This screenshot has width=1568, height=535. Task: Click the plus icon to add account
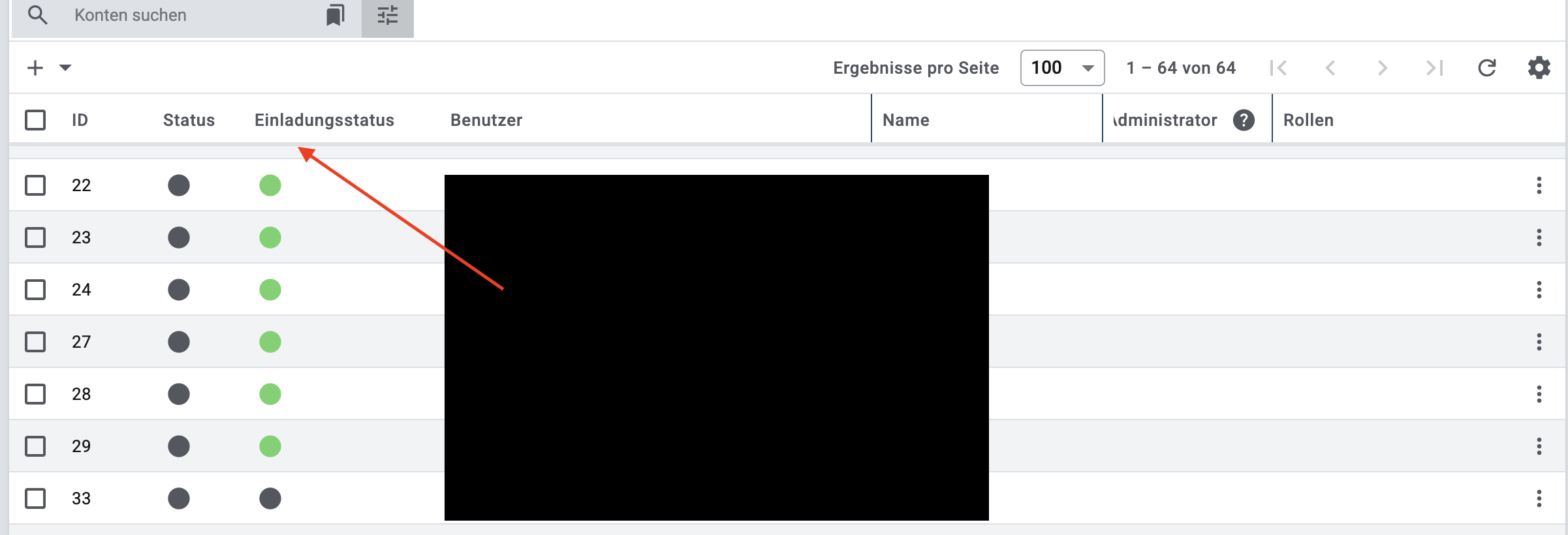[35, 68]
